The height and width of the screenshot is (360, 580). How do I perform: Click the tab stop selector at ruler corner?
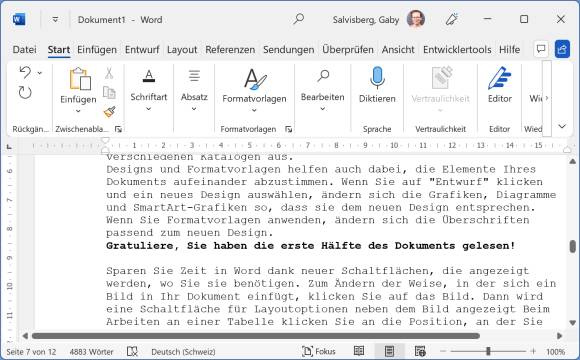pos(9,147)
